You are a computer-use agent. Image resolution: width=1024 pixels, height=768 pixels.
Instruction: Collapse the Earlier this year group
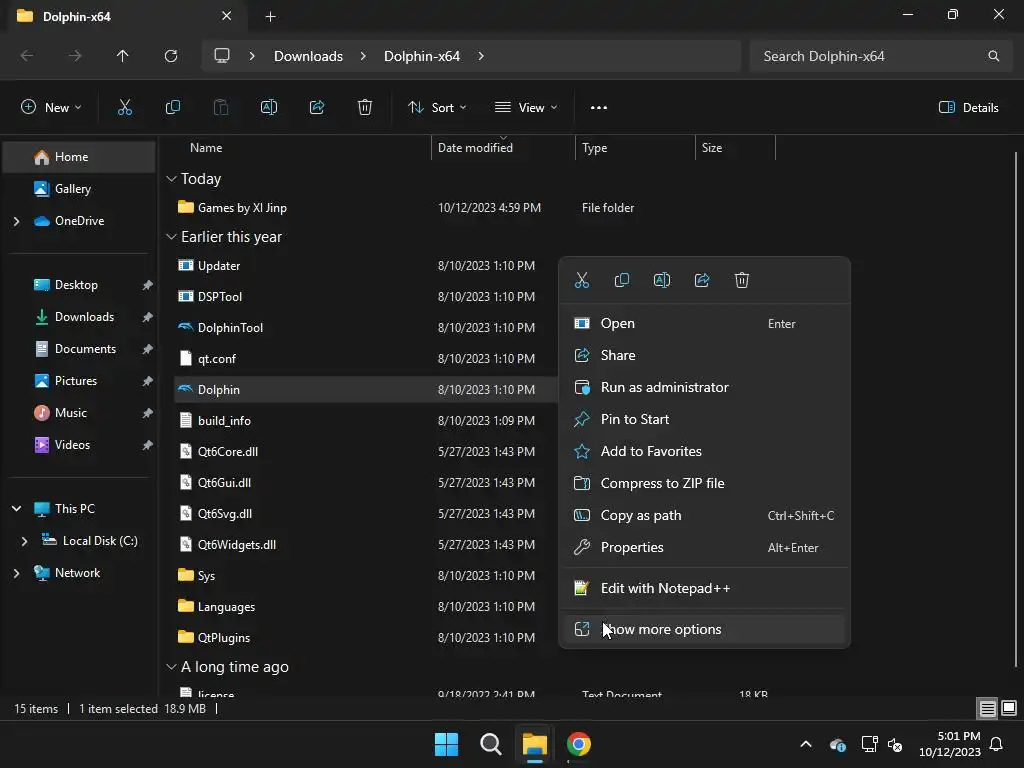[x=172, y=236]
